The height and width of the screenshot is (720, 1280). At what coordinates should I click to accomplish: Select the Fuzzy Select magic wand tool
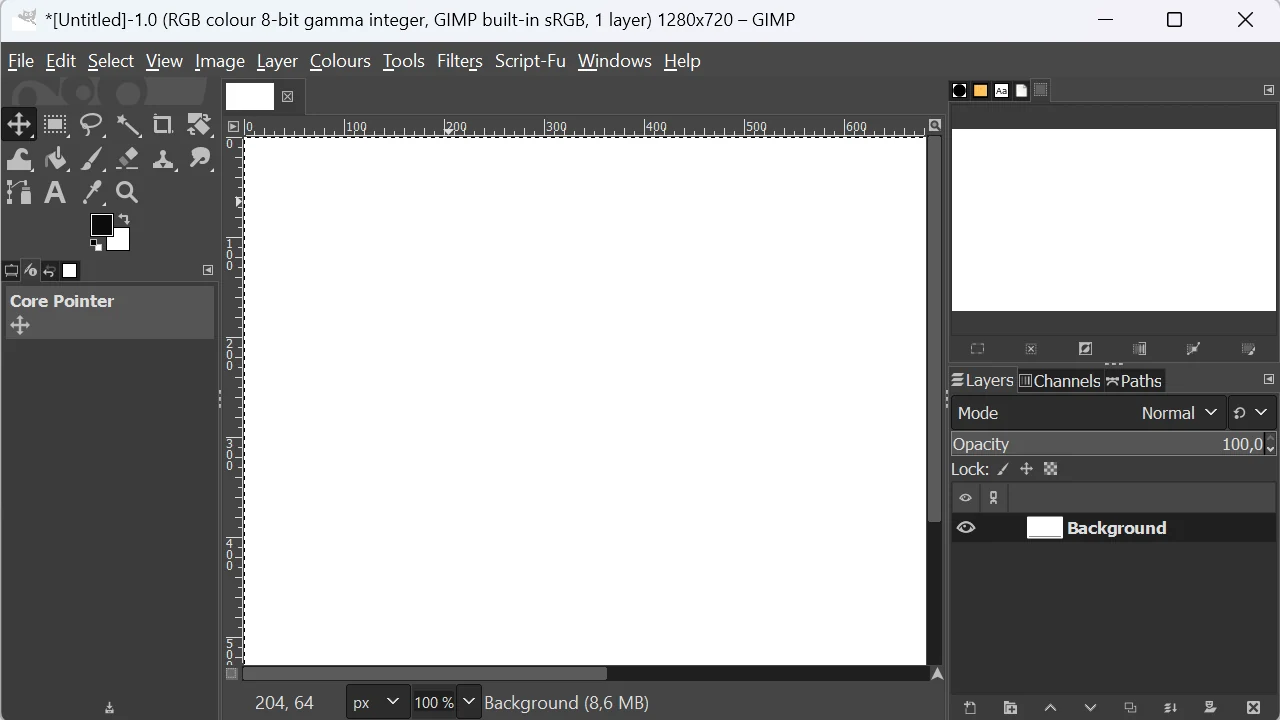point(128,125)
